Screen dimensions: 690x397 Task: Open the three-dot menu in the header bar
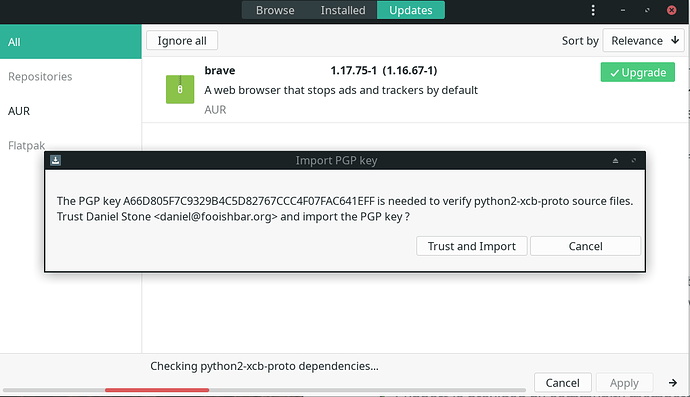point(593,10)
